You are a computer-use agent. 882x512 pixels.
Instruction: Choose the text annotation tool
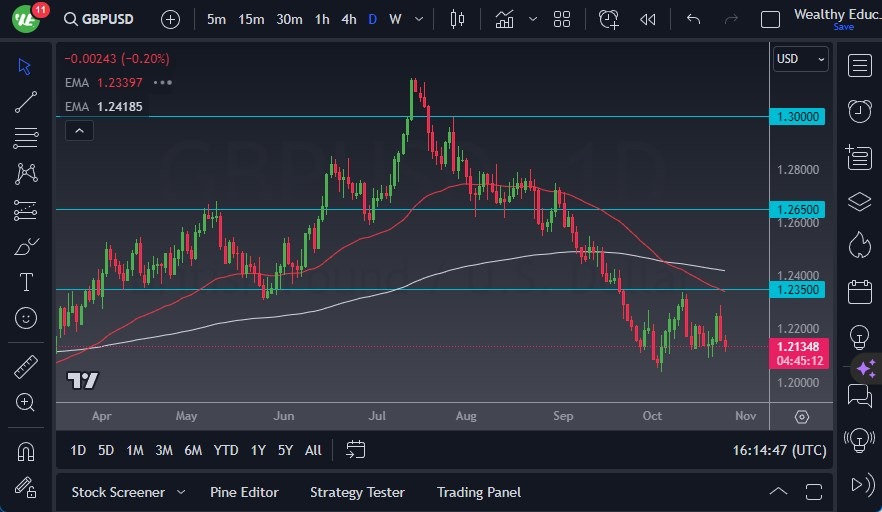pos(26,282)
